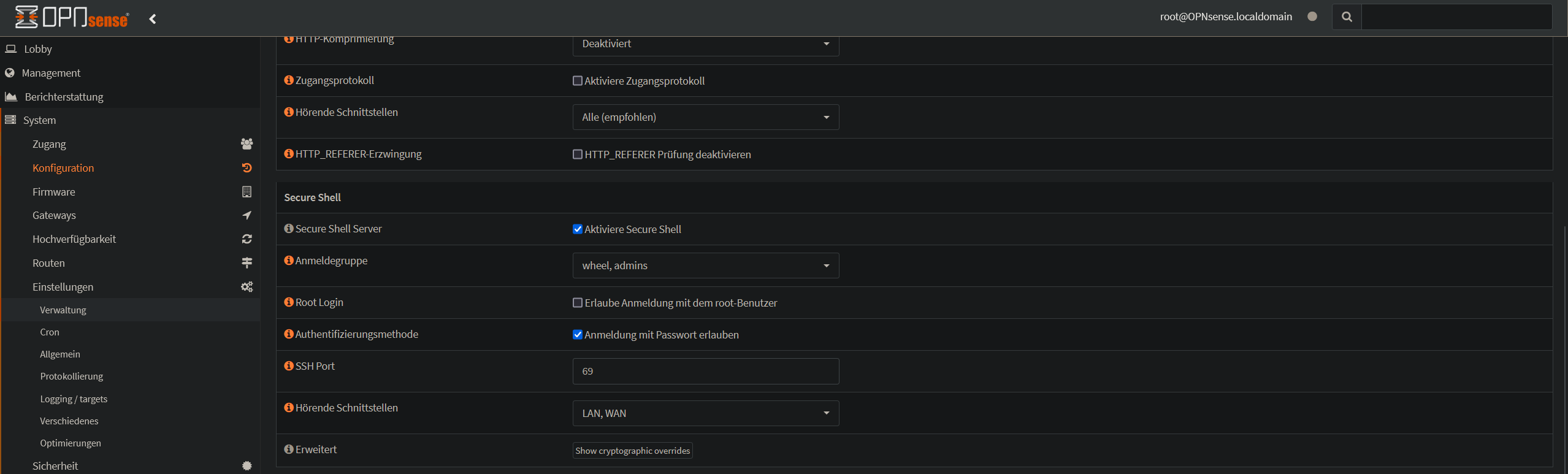Open the LAN, WAN interfaces dropdown
The height and width of the screenshot is (474, 1568).
click(x=705, y=413)
